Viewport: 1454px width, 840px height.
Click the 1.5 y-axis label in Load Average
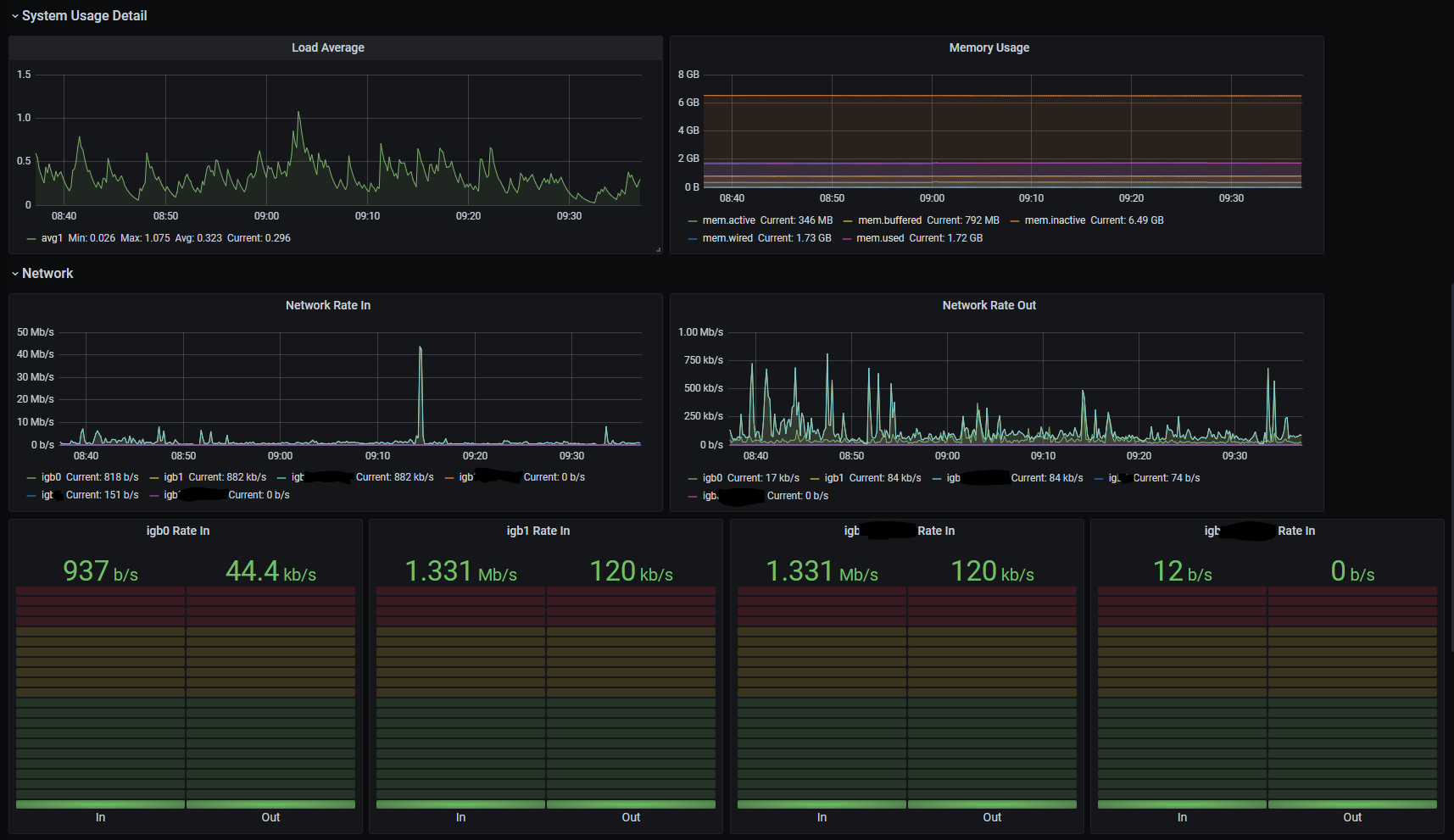coord(24,75)
